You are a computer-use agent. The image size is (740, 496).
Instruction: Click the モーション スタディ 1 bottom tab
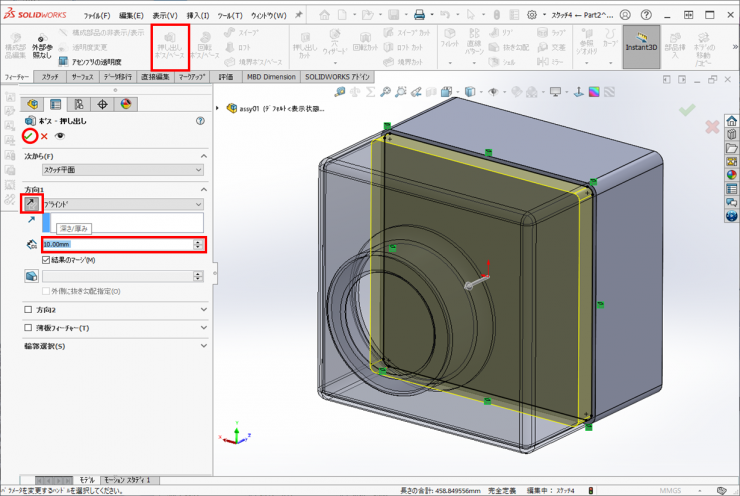(x=129, y=481)
